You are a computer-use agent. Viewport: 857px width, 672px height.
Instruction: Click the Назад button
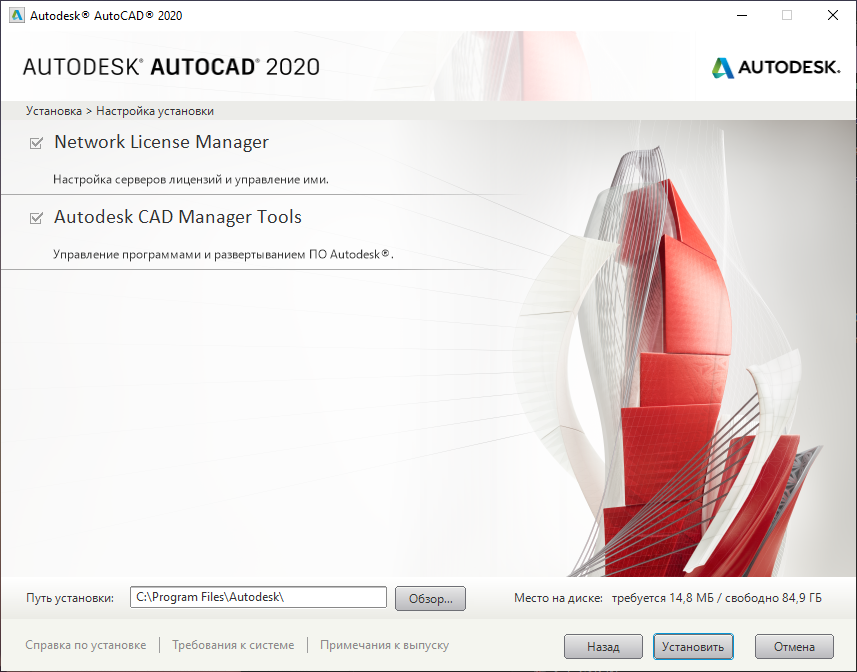(603, 647)
